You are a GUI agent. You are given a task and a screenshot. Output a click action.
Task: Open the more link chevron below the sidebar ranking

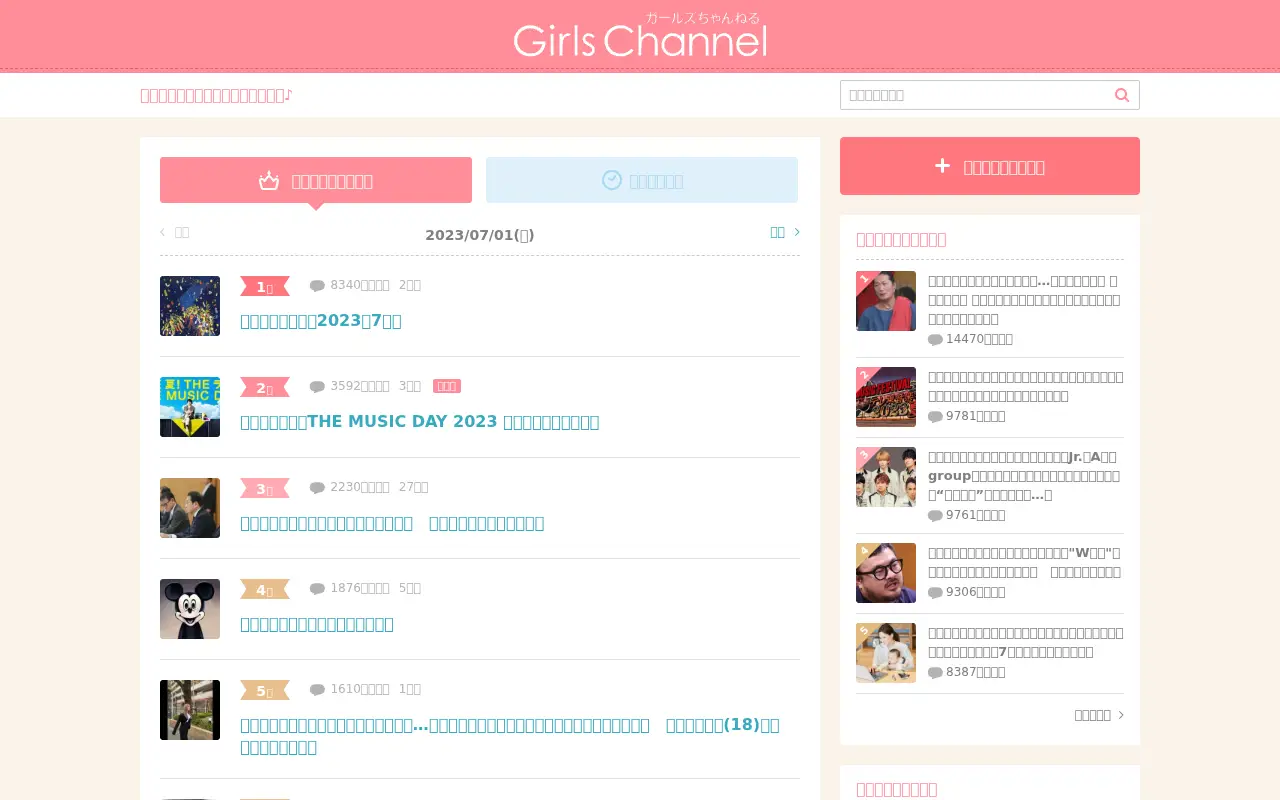(x=1121, y=715)
